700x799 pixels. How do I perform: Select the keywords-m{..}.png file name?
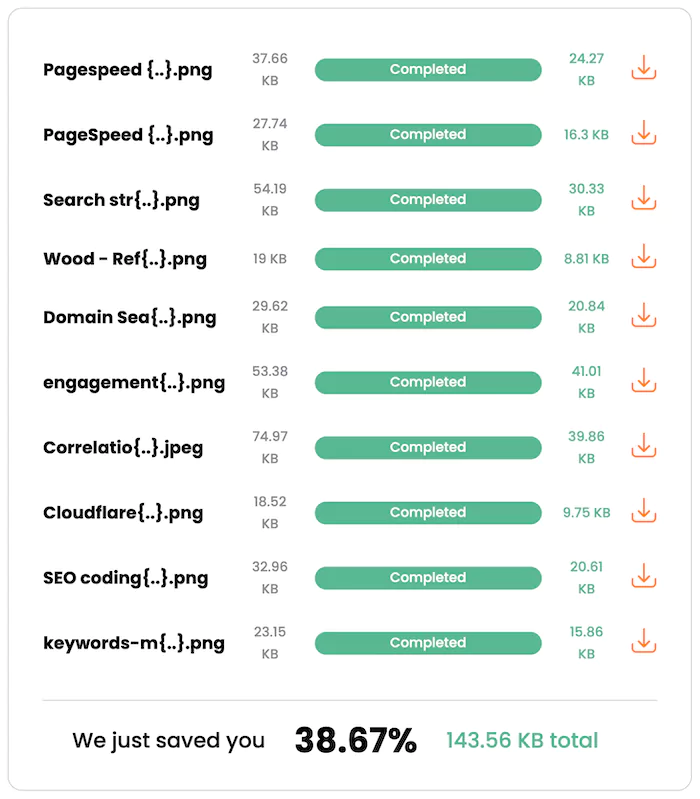click(134, 643)
